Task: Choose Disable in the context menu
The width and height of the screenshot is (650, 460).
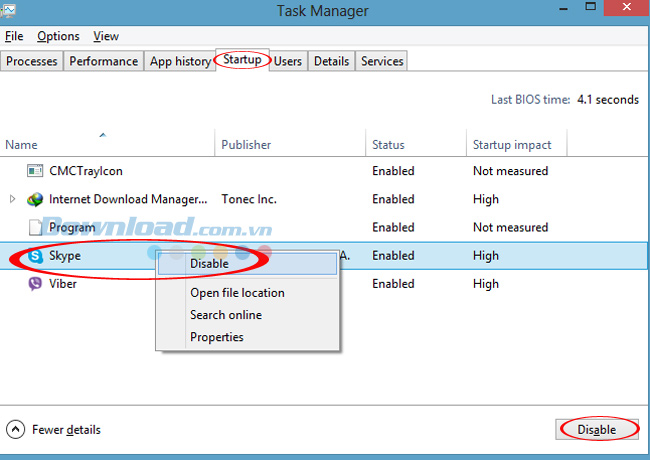Action: [247, 264]
